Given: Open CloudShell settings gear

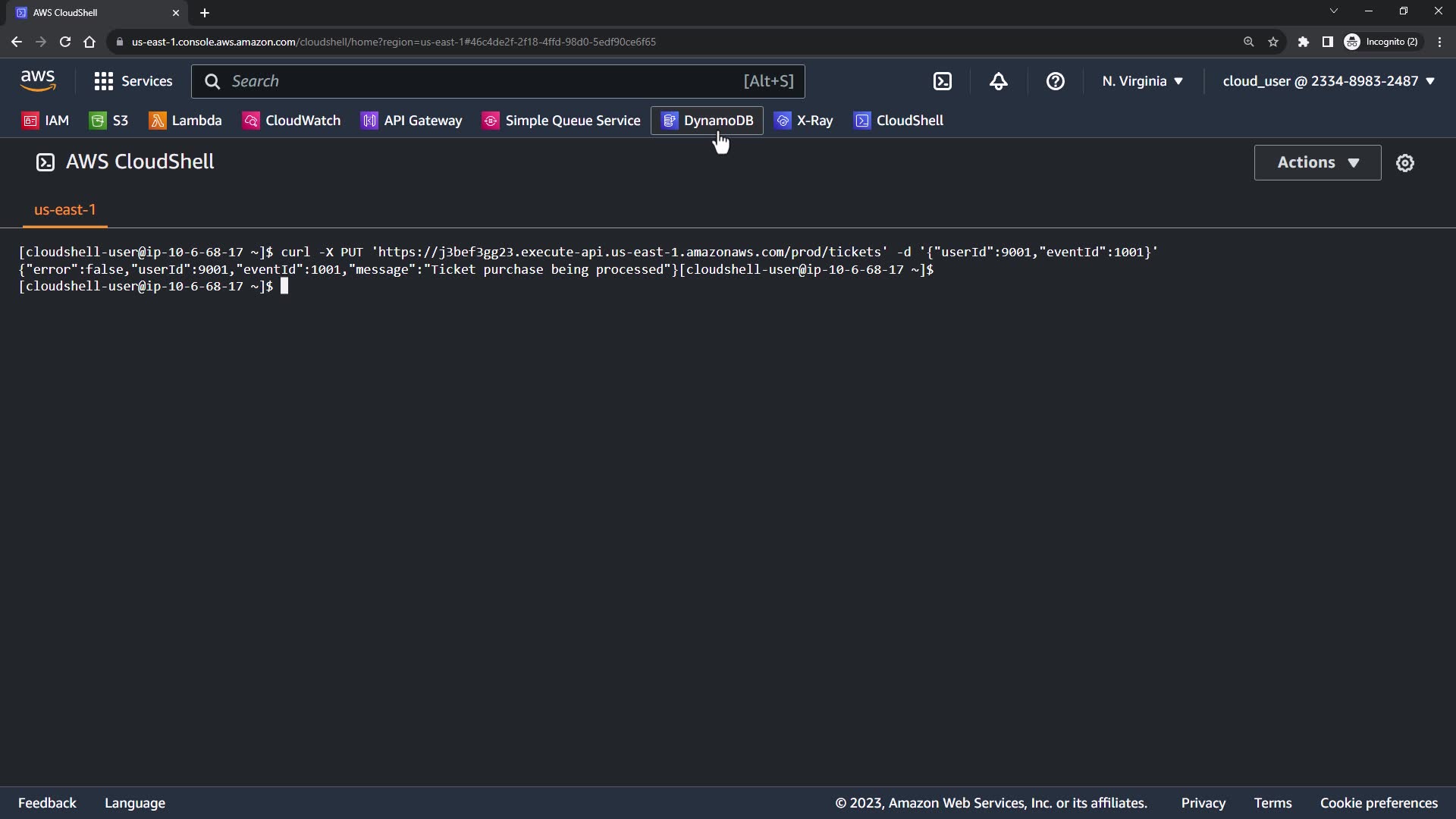Looking at the screenshot, I should (1404, 163).
